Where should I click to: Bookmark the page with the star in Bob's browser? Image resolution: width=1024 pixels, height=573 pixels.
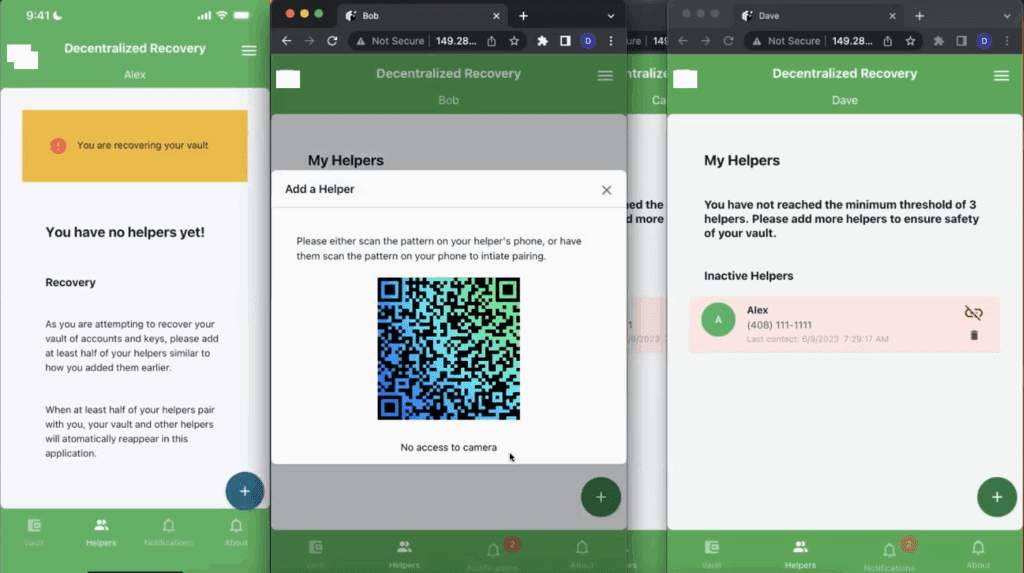click(514, 41)
